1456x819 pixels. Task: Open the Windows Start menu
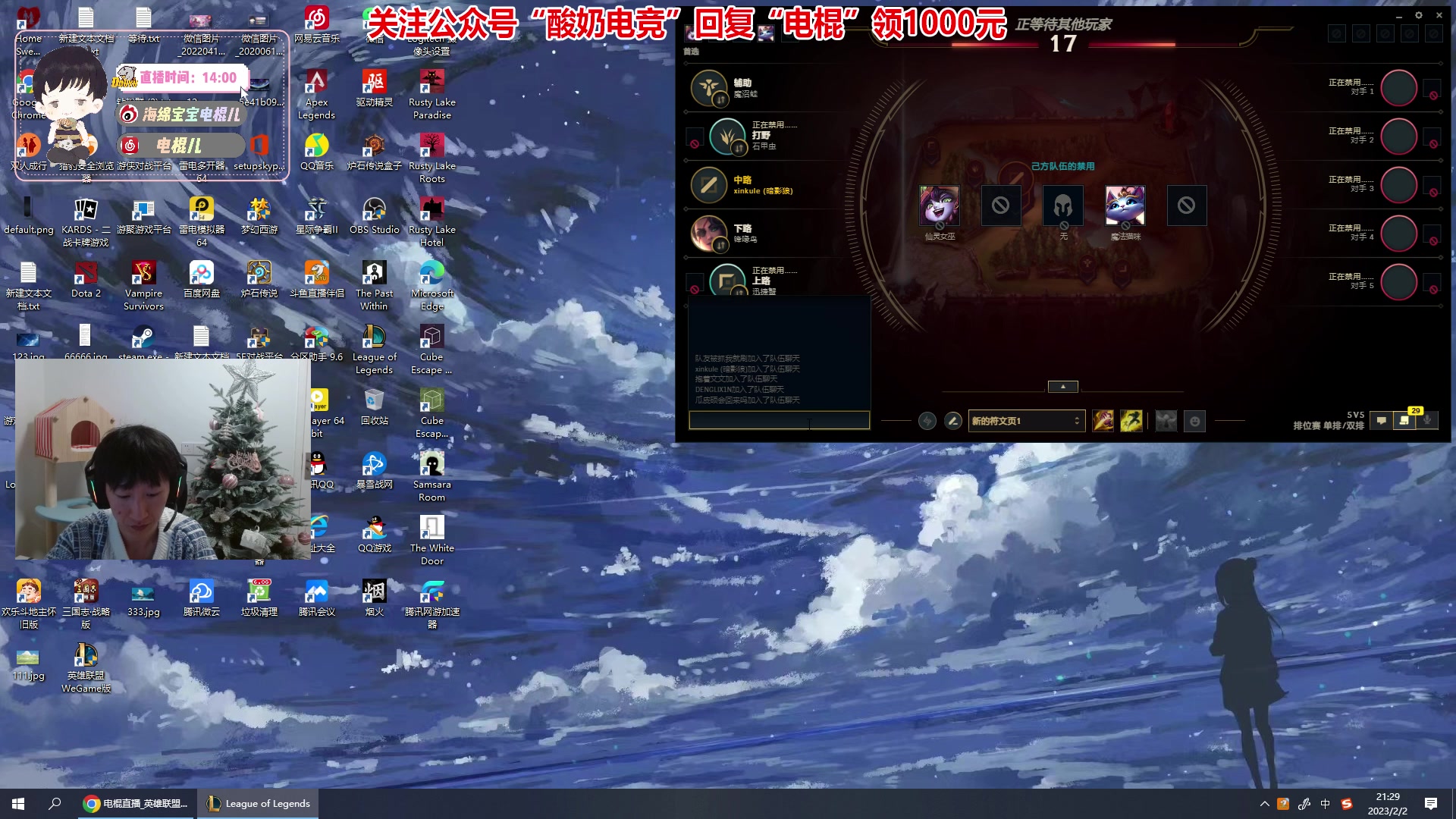coord(18,804)
